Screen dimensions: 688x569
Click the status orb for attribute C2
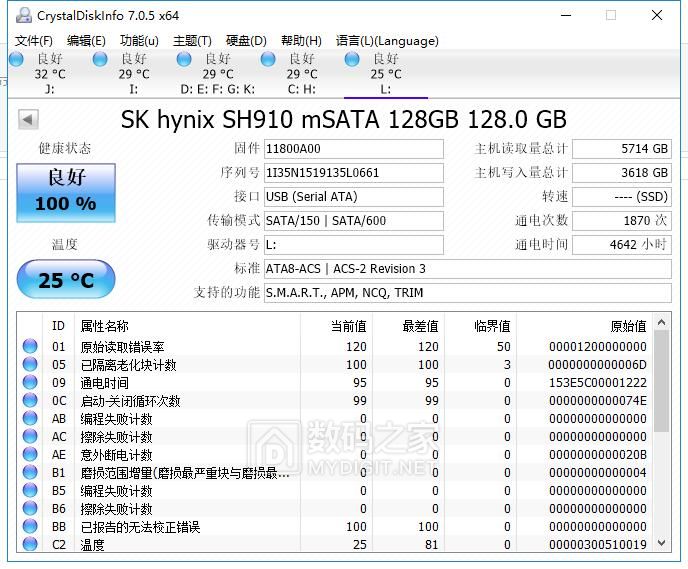pos(30,544)
